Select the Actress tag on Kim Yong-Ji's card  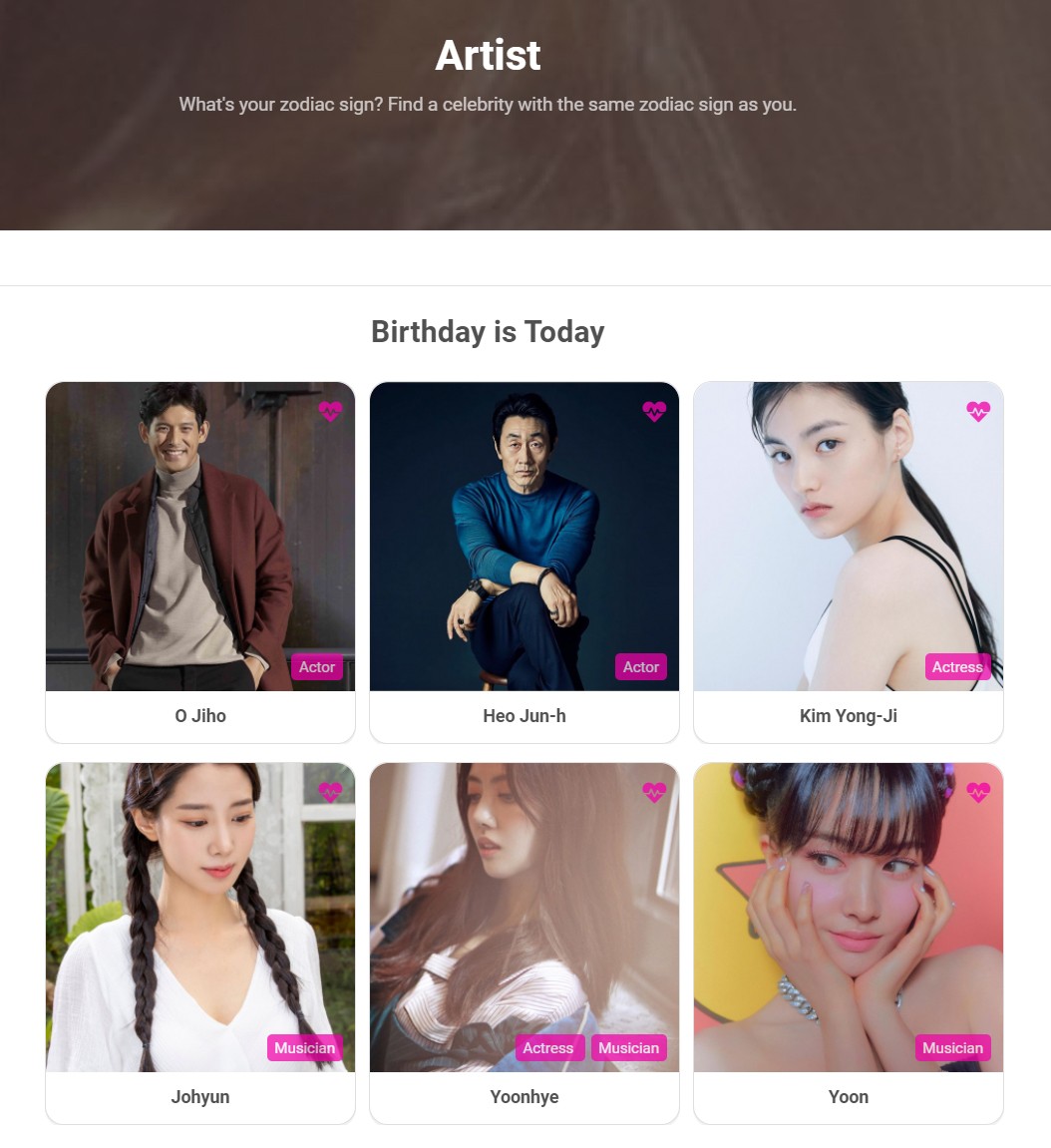tap(957, 667)
